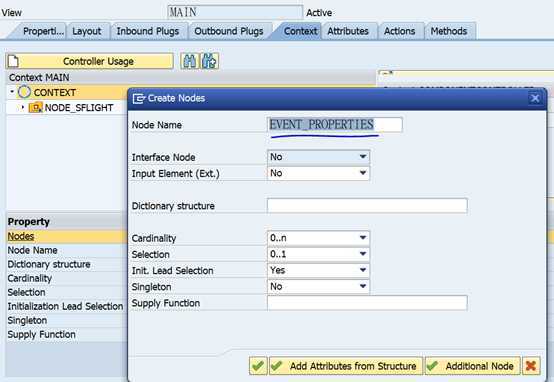Expand the NODE_SFLIGHT tree node
Image resolution: width=554 pixels, height=382 pixels.
click(x=23, y=107)
